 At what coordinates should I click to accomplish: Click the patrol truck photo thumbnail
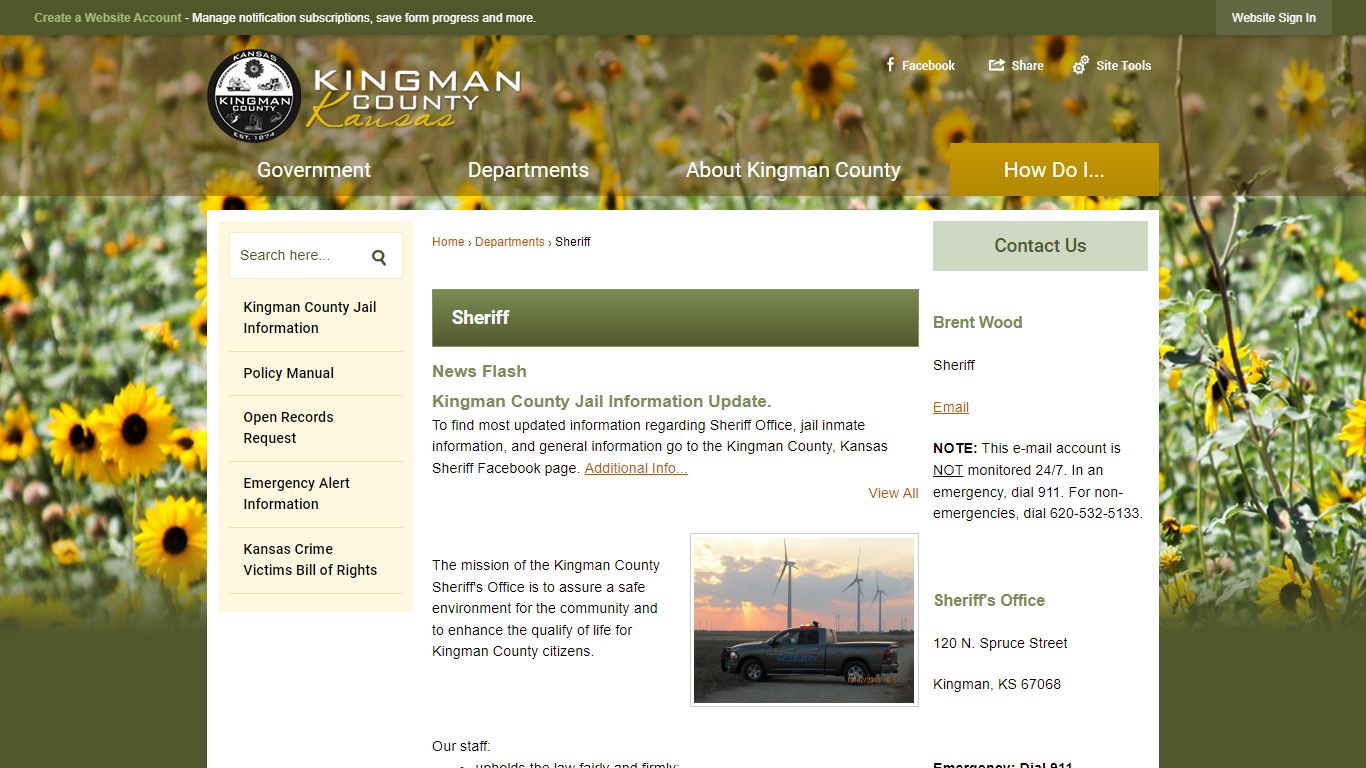tap(804, 620)
